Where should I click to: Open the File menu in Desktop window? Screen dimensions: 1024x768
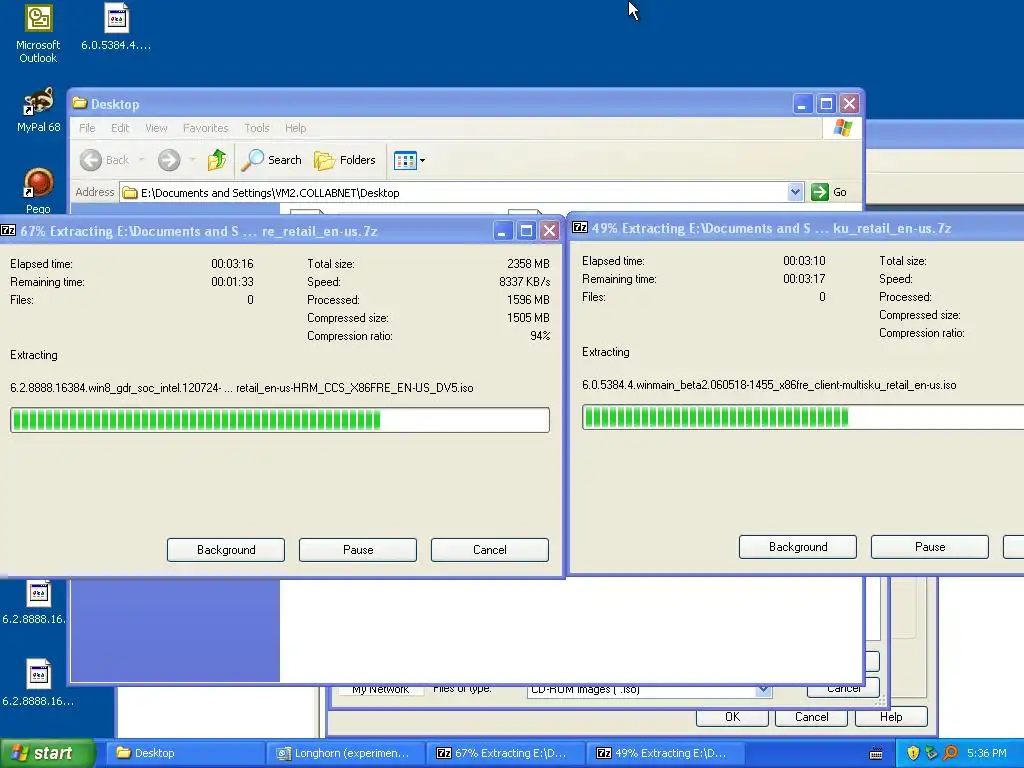tap(87, 128)
